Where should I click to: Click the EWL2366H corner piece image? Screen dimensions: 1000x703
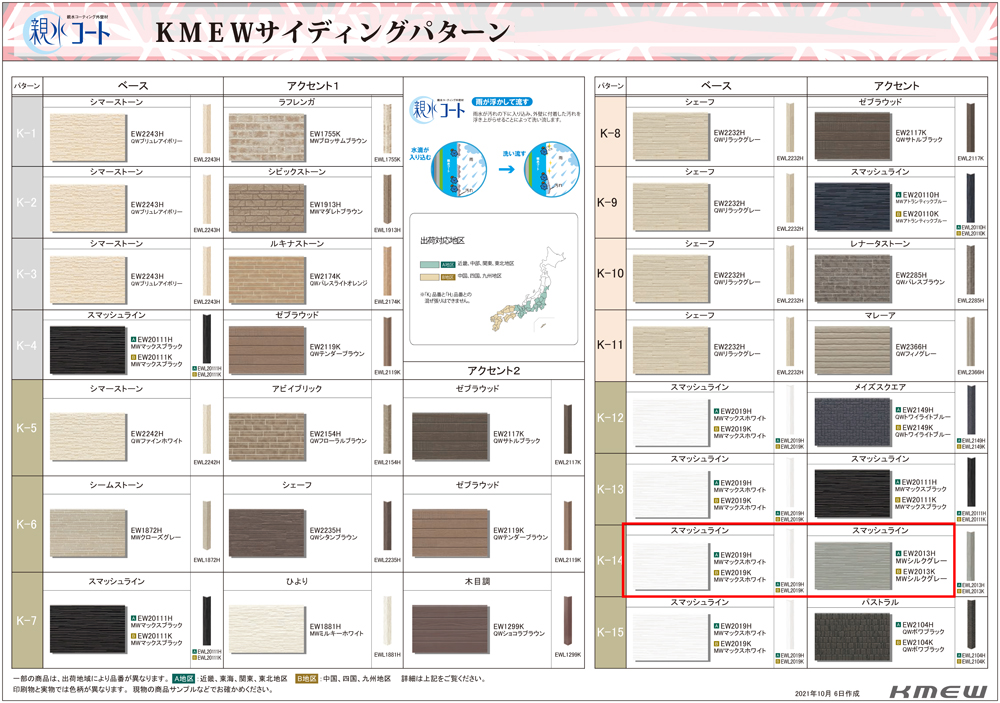pos(970,341)
